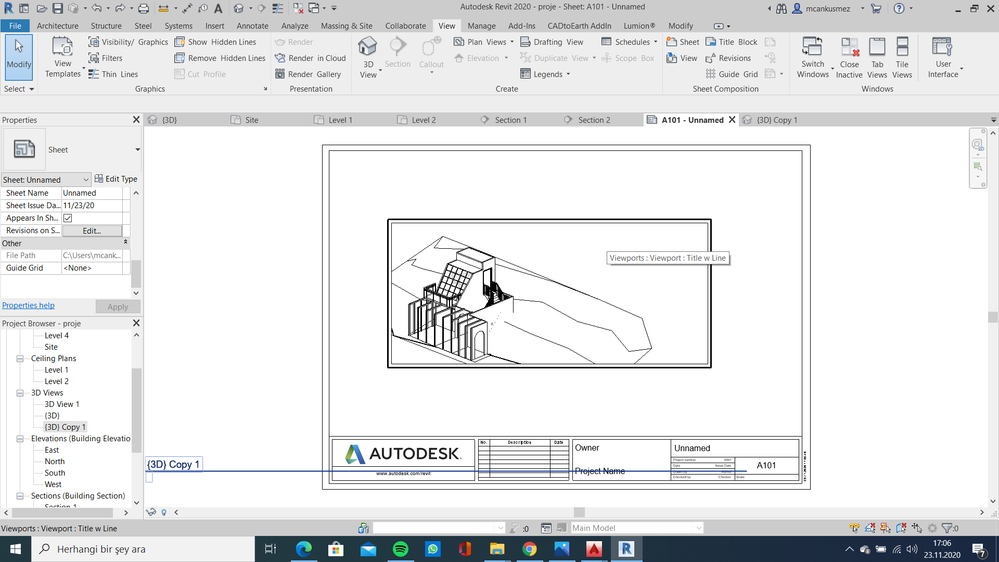Open Revisions dialog
The image size is (999, 562).
728,58
